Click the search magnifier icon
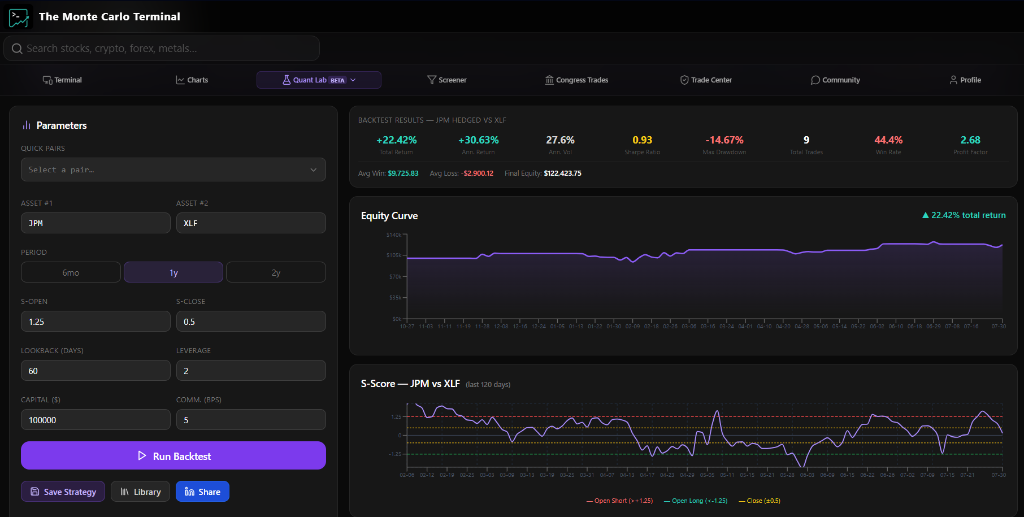The width and height of the screenshot is (1024, 517). coord(17,48)
